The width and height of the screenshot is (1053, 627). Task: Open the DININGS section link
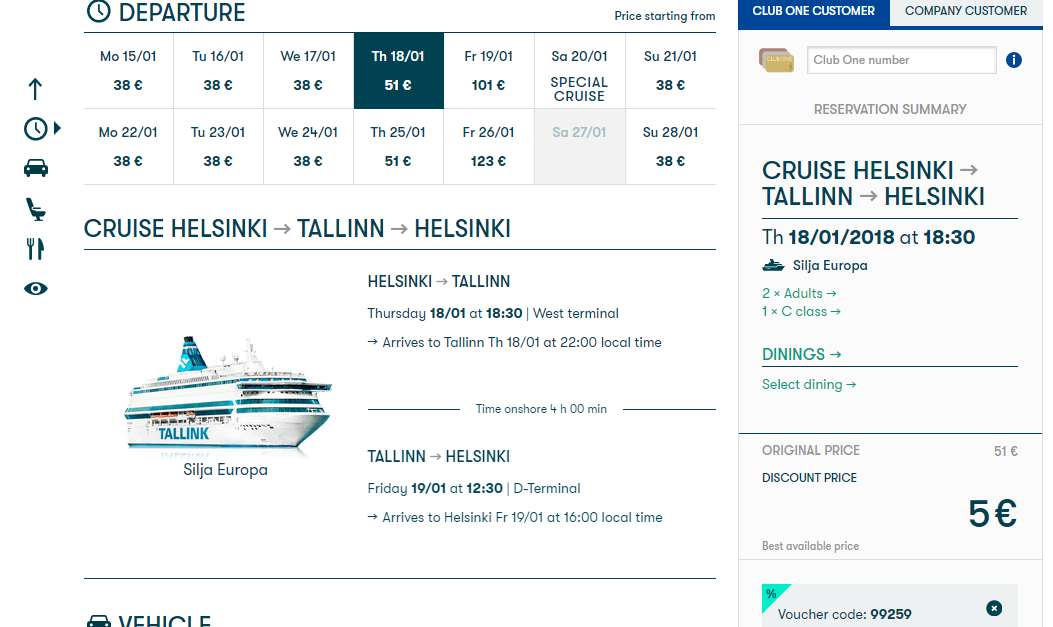(x=801, y=354)
